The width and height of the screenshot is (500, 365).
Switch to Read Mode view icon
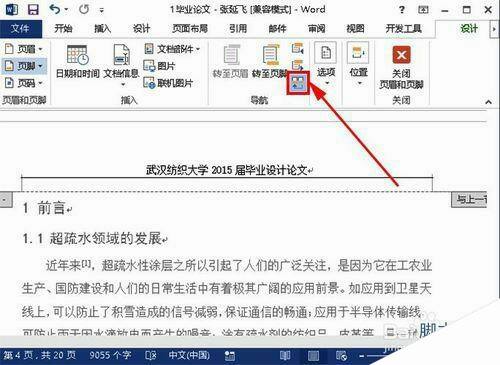[x=285, y=356]
